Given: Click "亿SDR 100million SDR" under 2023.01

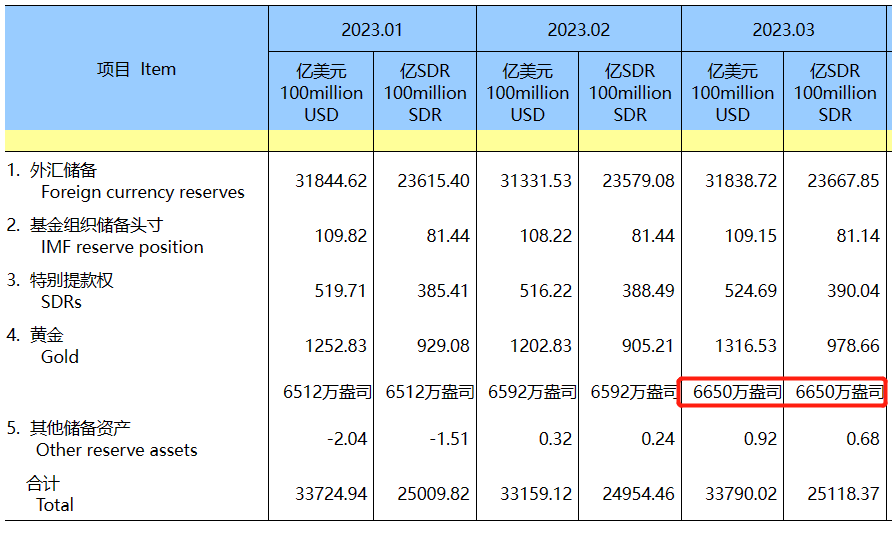Looking at the screenshot, I should coord(425,93).
